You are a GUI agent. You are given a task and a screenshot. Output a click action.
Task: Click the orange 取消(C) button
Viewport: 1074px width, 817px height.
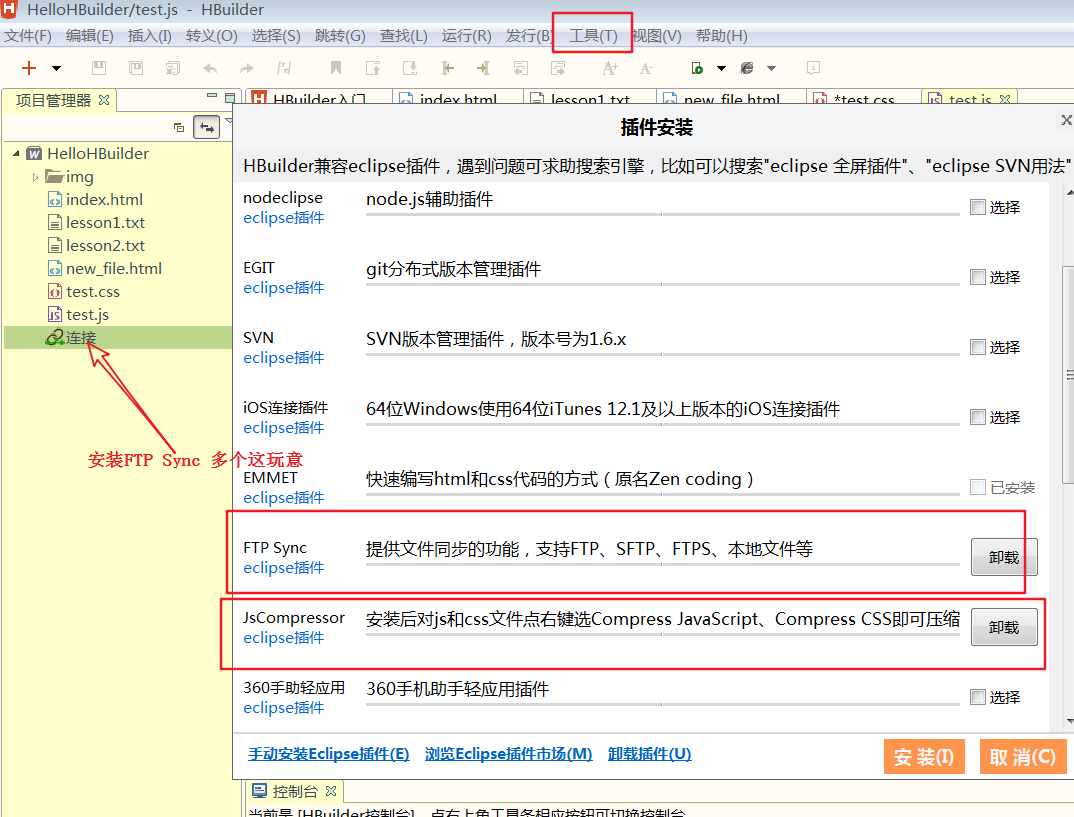1023,757
